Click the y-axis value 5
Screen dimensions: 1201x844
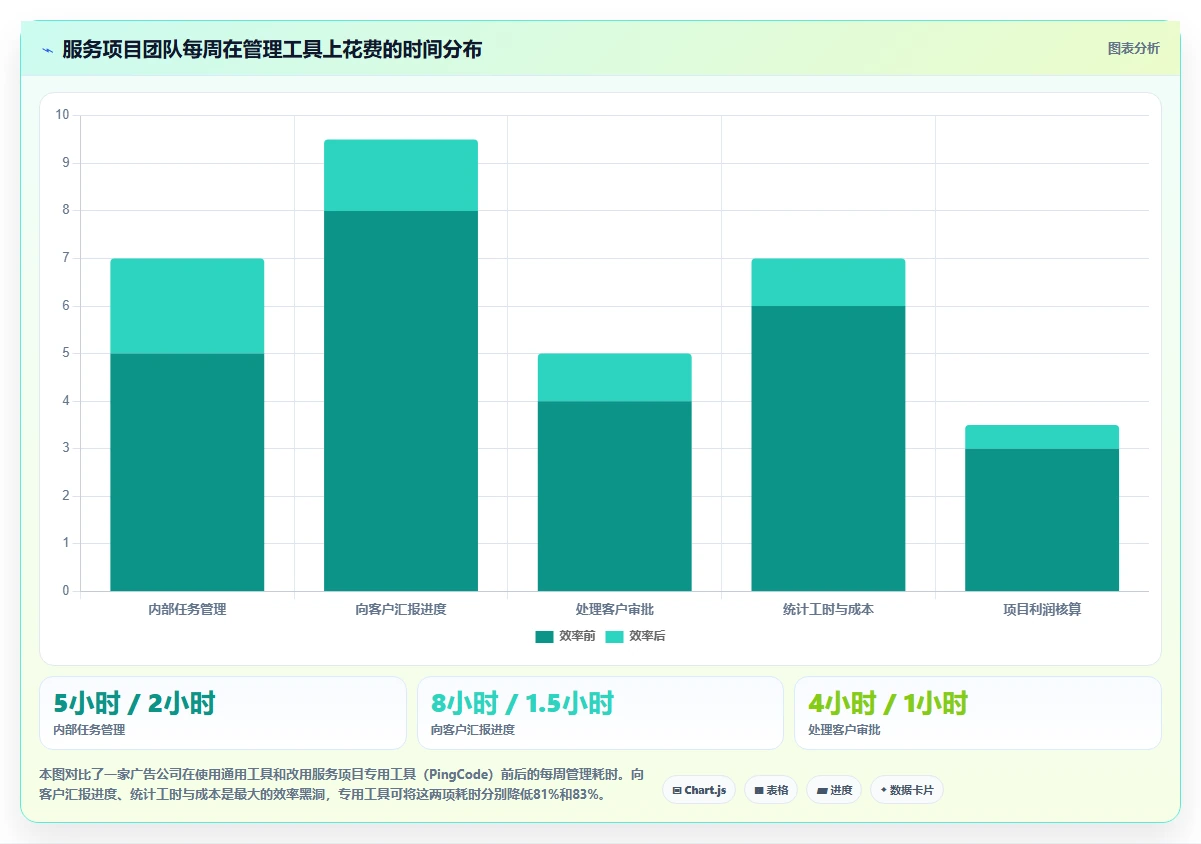pos(66,353)
